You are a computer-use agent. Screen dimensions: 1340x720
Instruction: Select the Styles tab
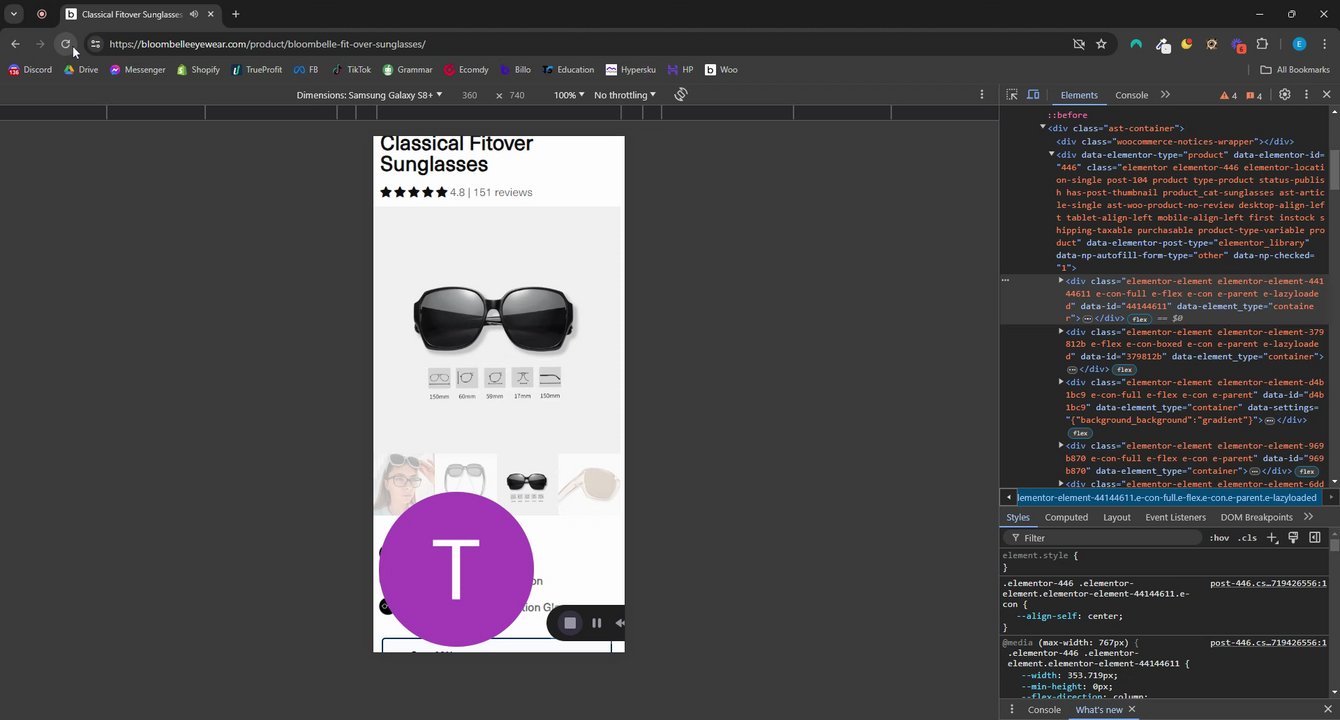[x=1018, y=517]
